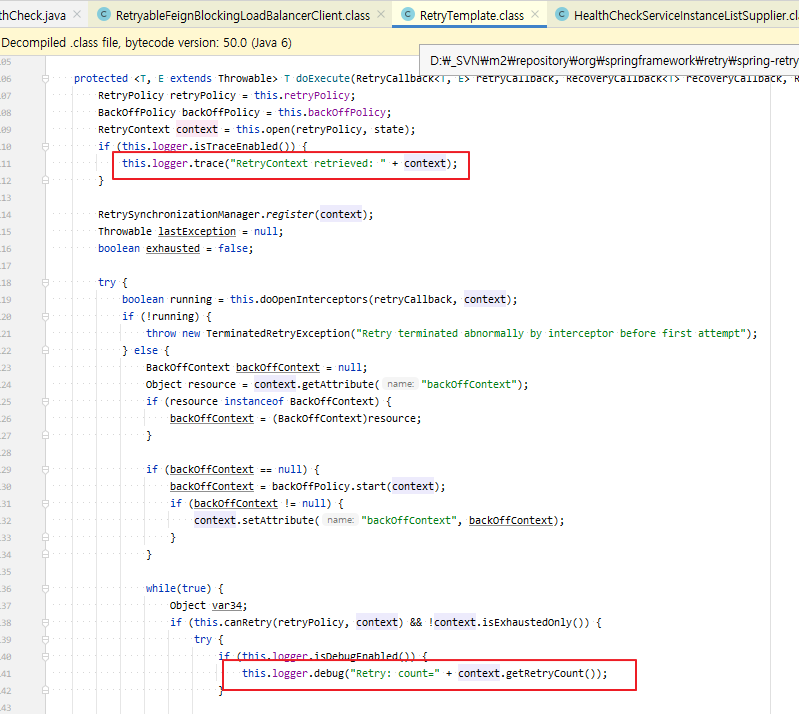Close the RetryTemplate.class tab
The width and height of the screenshot is (799, 714).
coord(535,14)
